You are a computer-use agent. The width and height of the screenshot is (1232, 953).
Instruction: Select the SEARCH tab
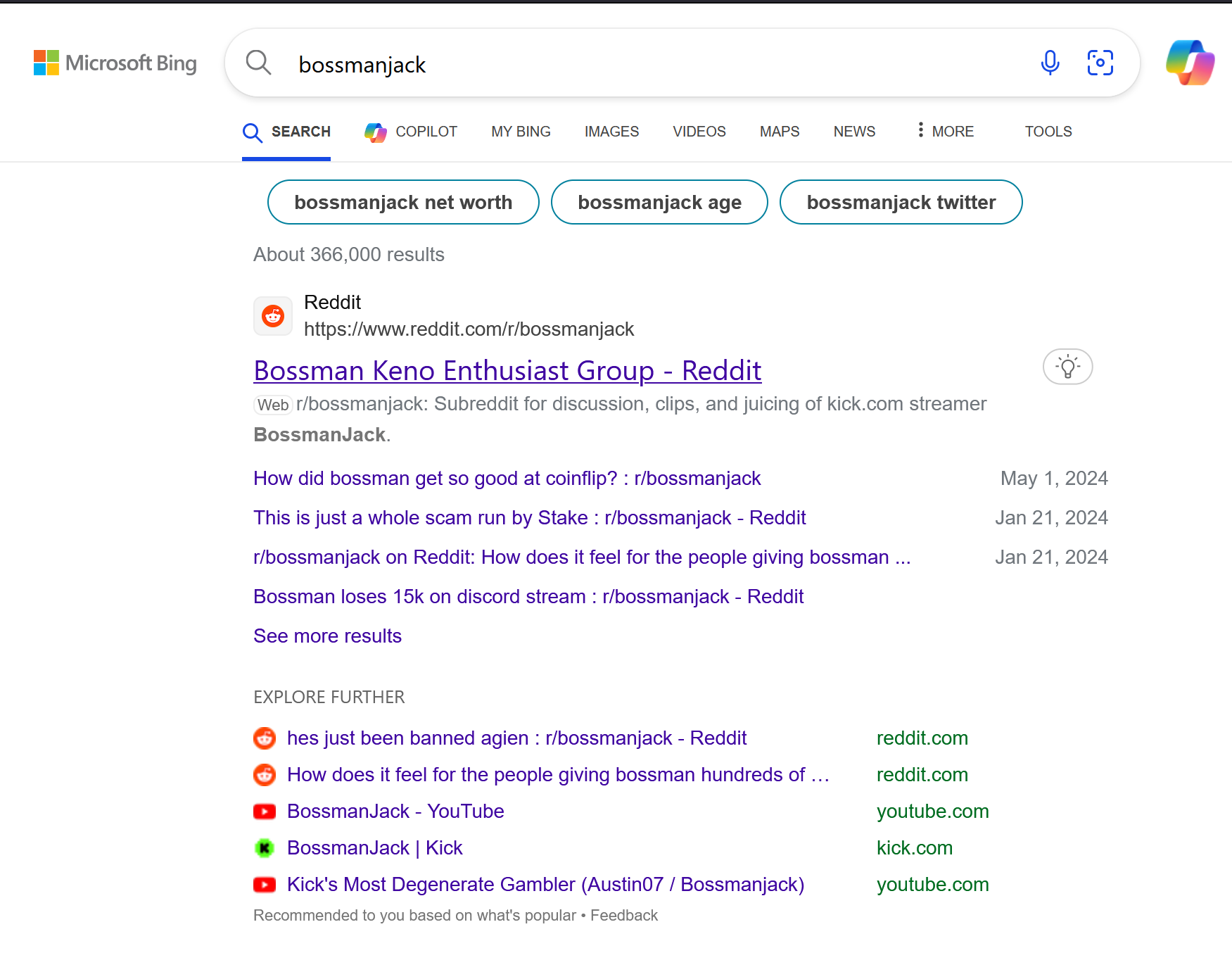[x=286, y=132]
